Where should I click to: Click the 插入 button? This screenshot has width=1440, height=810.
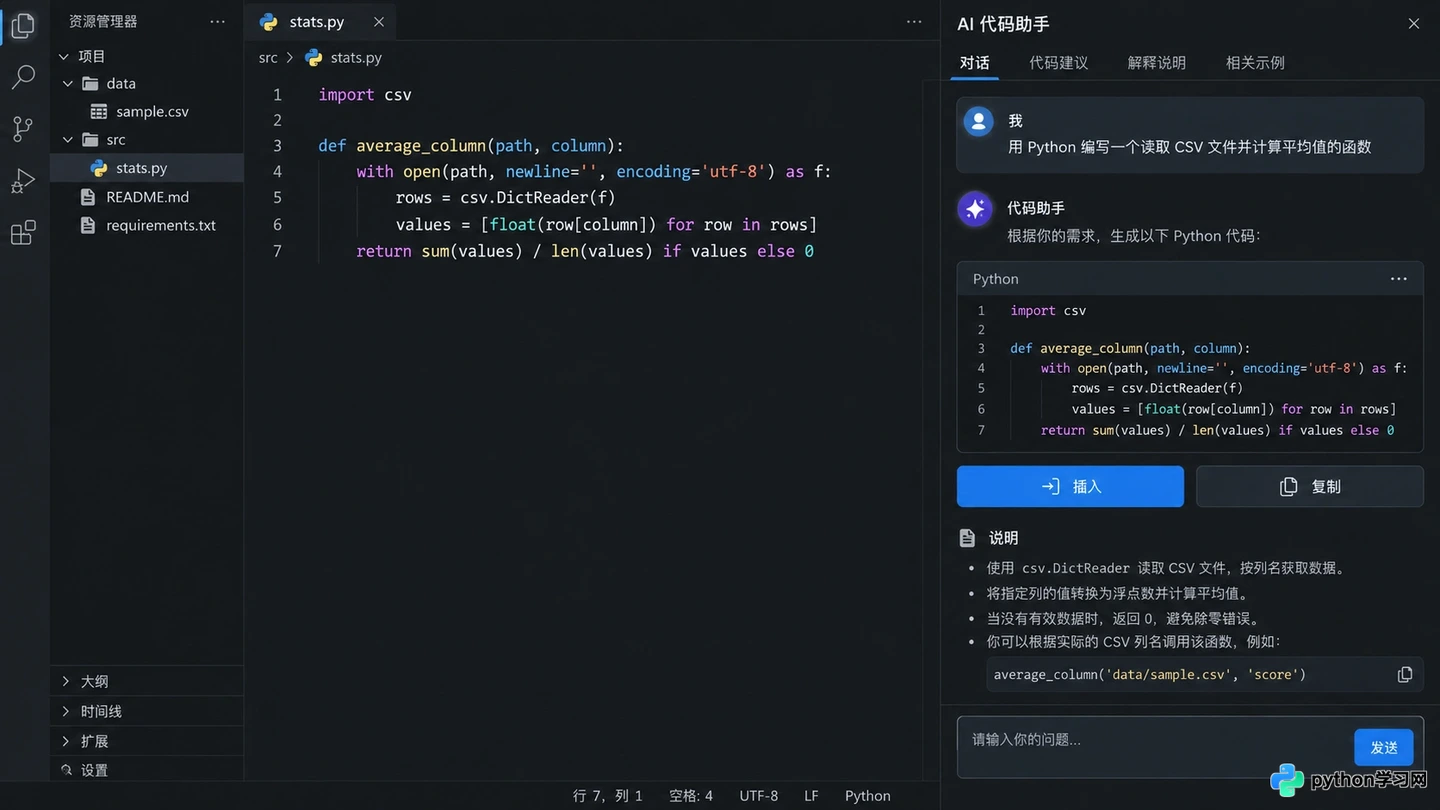pos(1070,486)
